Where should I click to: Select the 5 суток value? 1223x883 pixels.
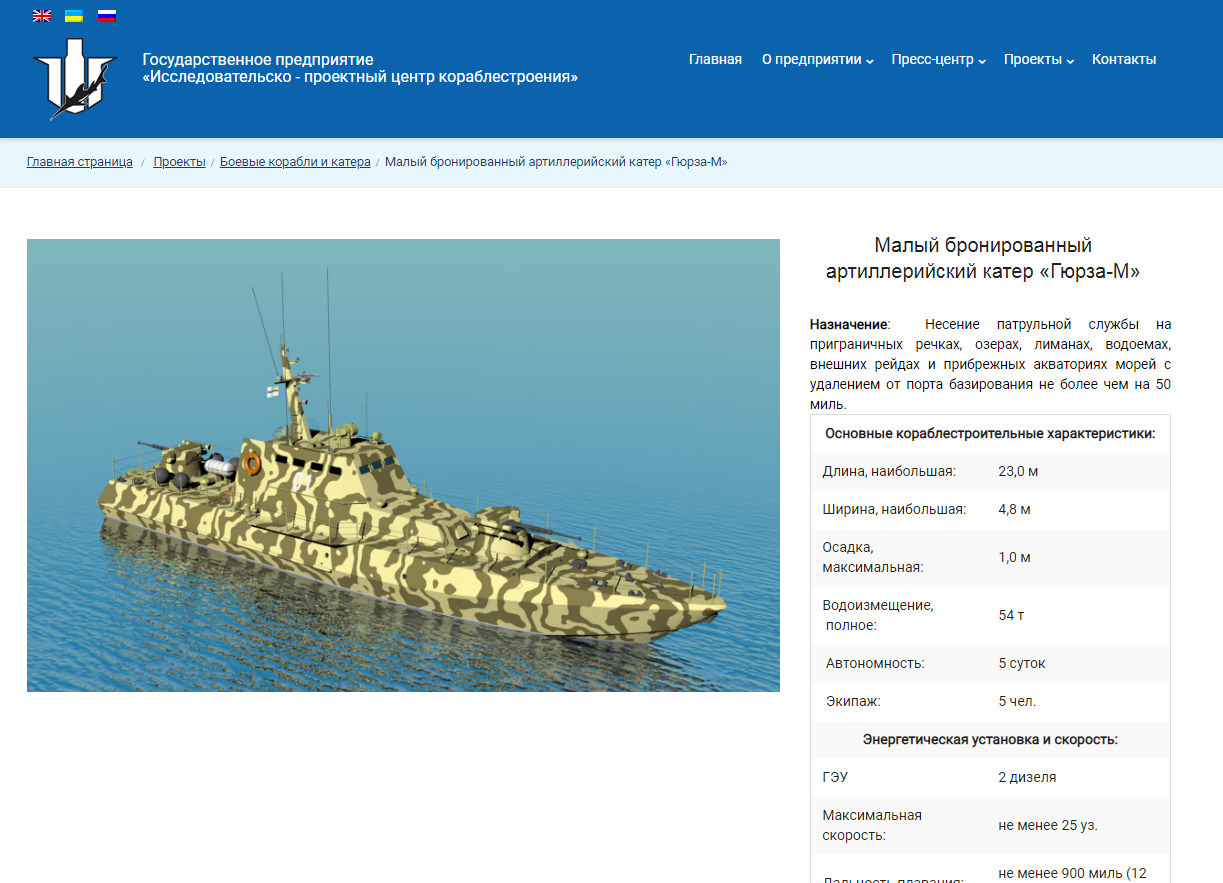tap(1022, 663)
